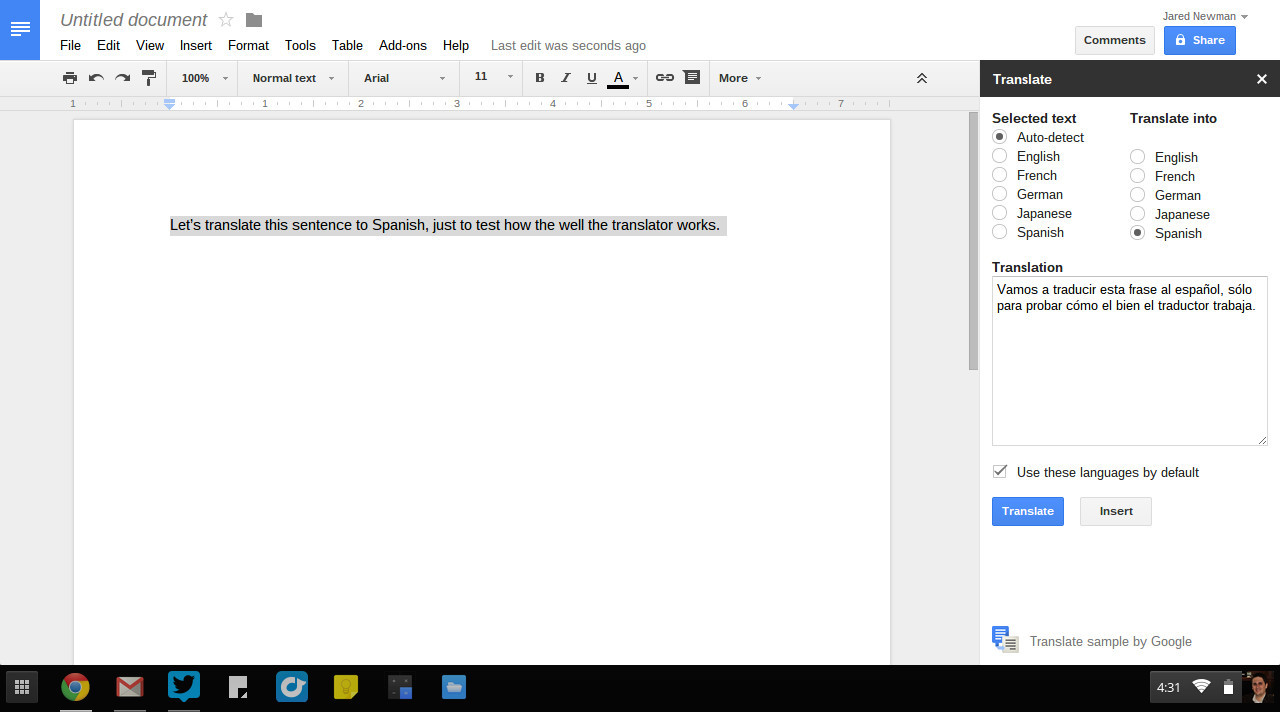The image size is (1280, 712).
Task: Open the move-to-folder icon
Action: tap(254, 20)
